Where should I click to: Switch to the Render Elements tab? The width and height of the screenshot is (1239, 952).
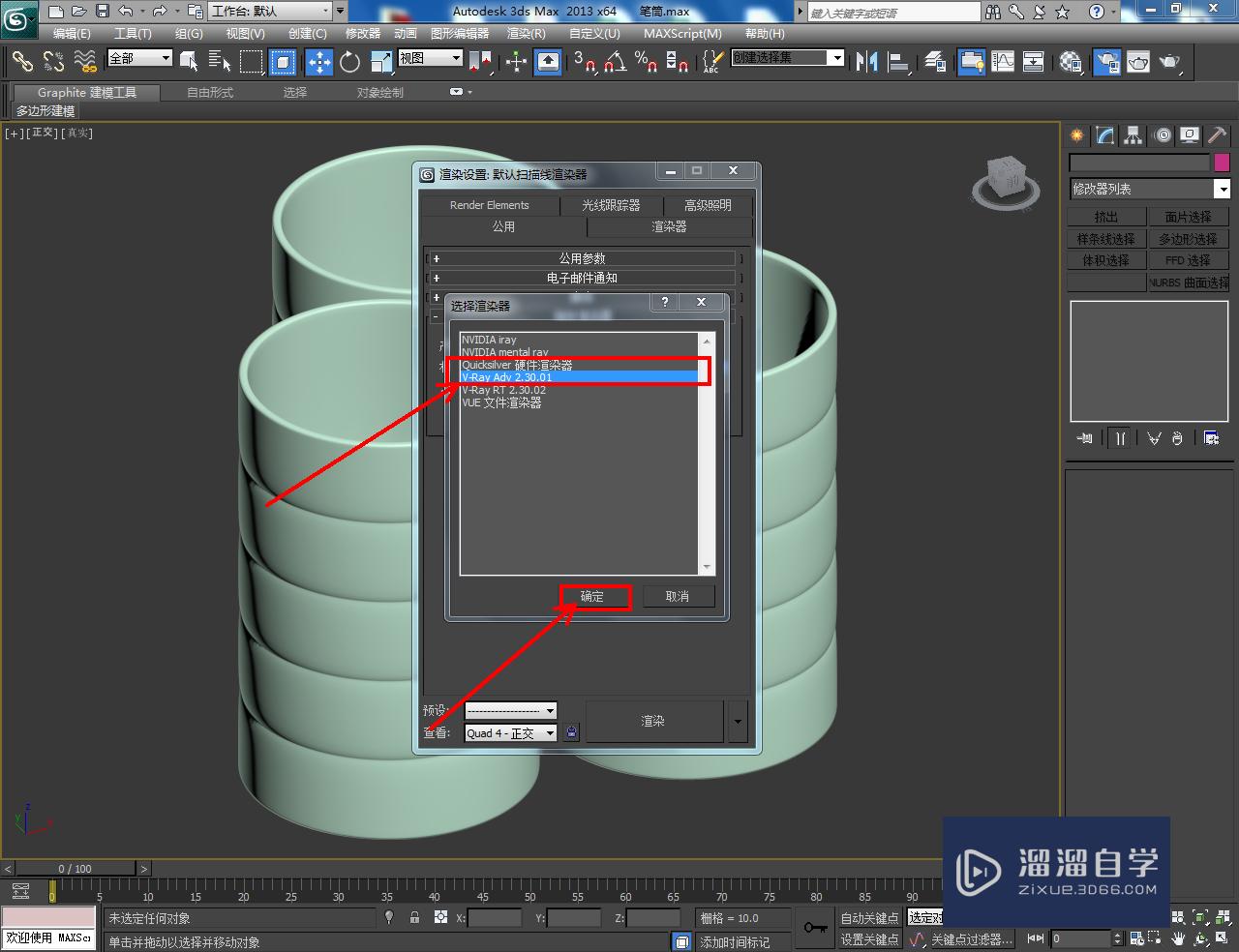[x=490, y=205]
